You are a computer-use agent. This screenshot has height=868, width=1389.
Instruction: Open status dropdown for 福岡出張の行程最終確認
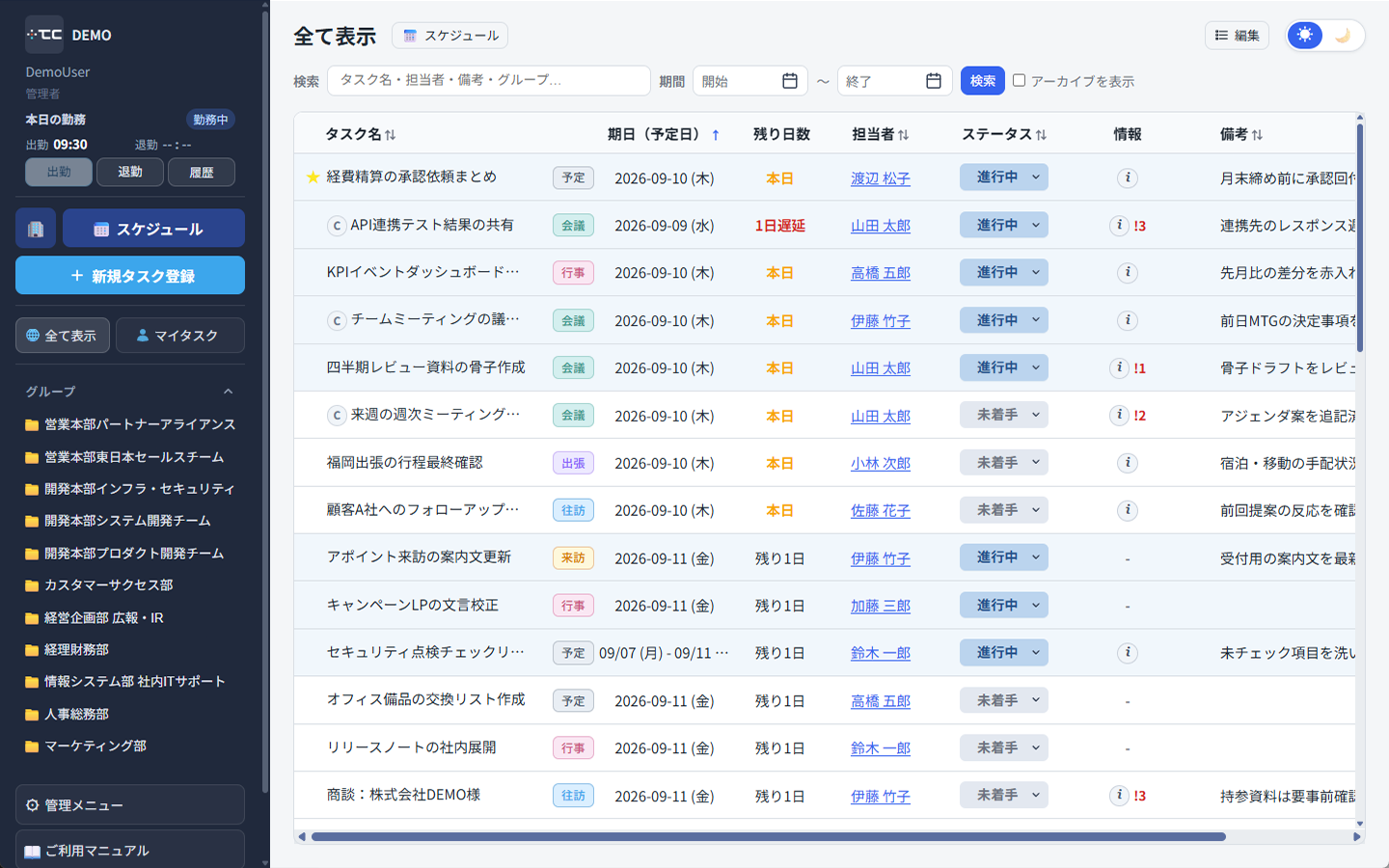(1003, 463)
